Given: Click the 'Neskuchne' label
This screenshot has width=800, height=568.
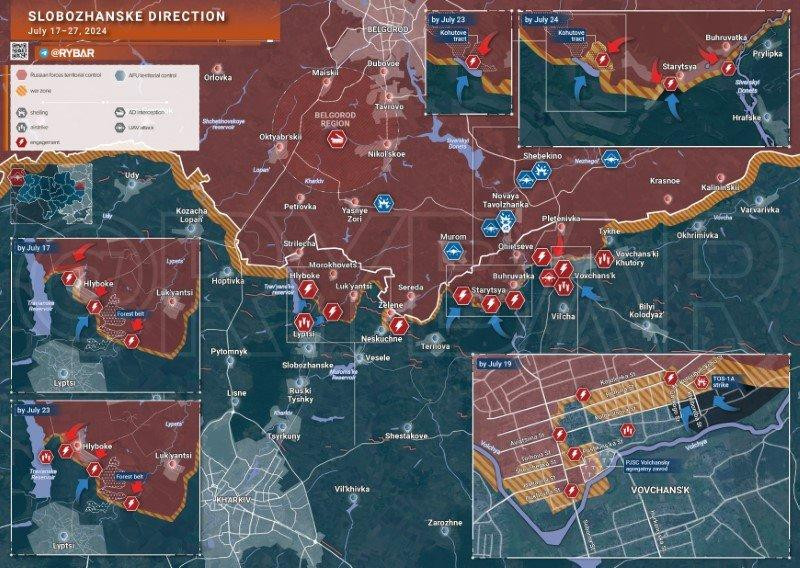Looking at the screenshot, I should click(381, 339).
